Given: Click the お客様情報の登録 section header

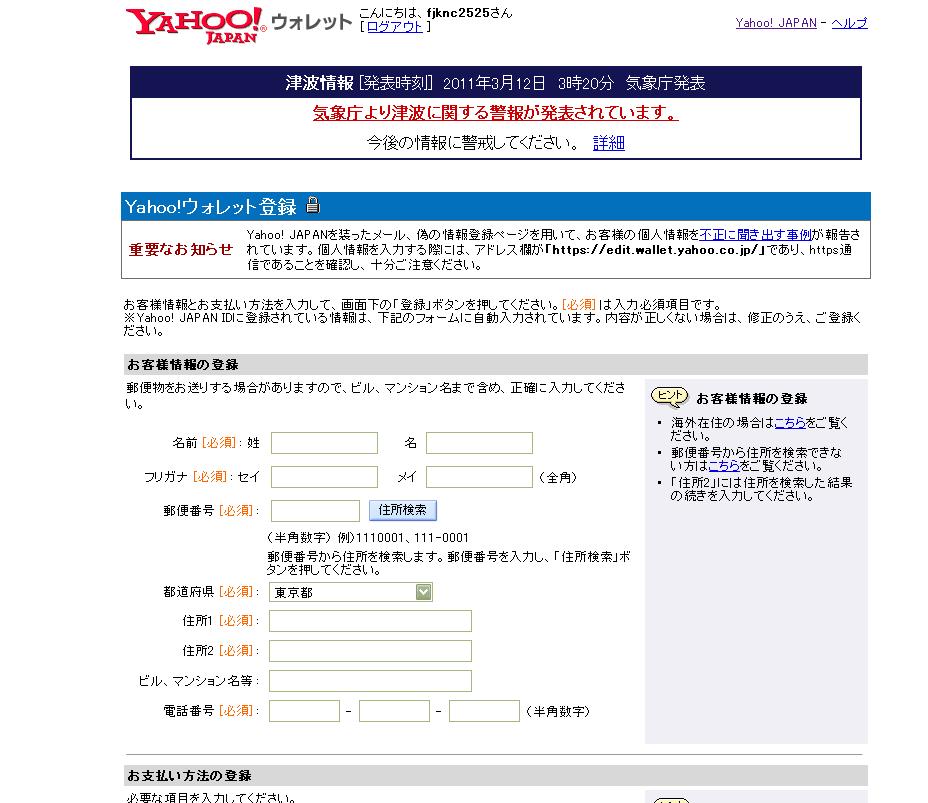Looking at the screenshot, I should click(x=495, y=365).
